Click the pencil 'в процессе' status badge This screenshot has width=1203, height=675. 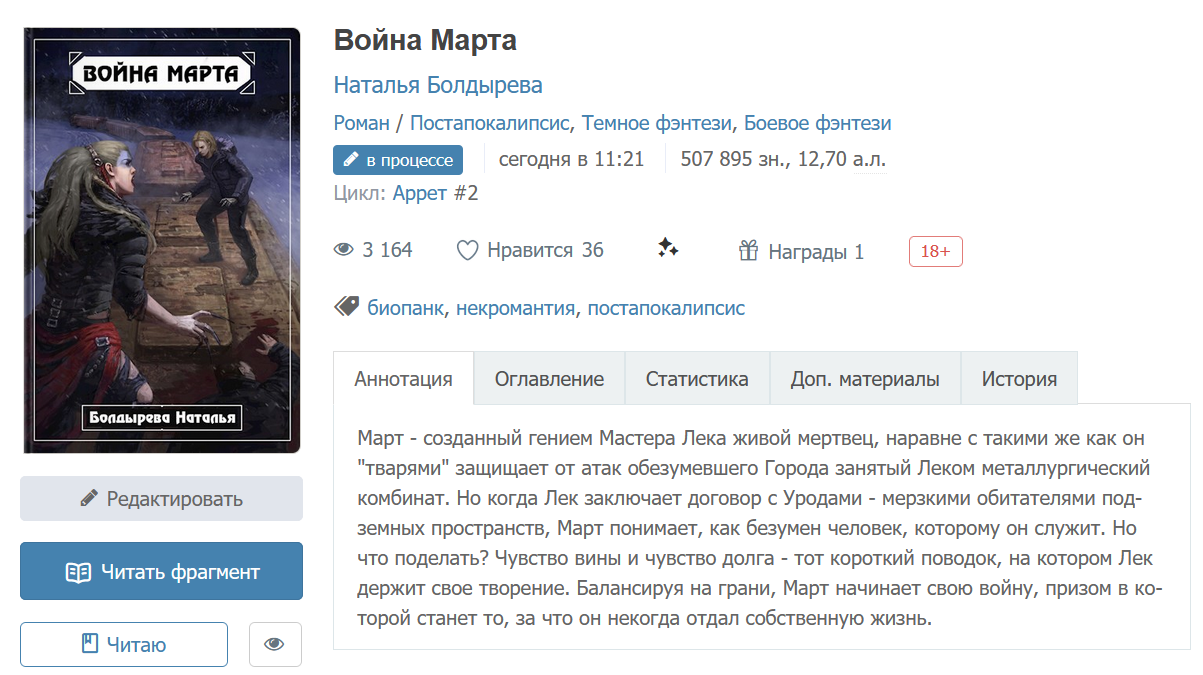pyautogui.click(x=398, y=160)
